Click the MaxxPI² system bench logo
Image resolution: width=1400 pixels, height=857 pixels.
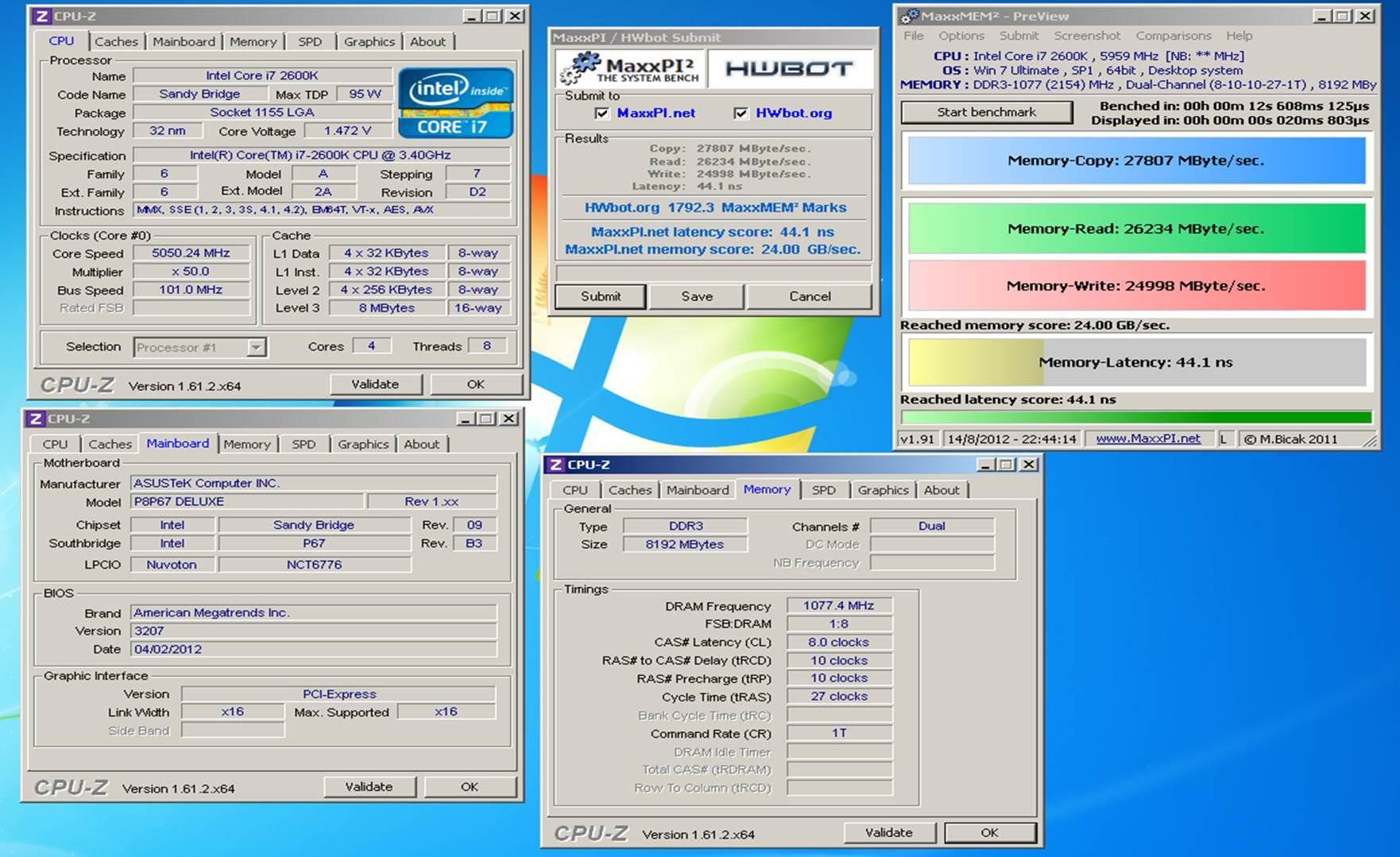click(629, 68)
